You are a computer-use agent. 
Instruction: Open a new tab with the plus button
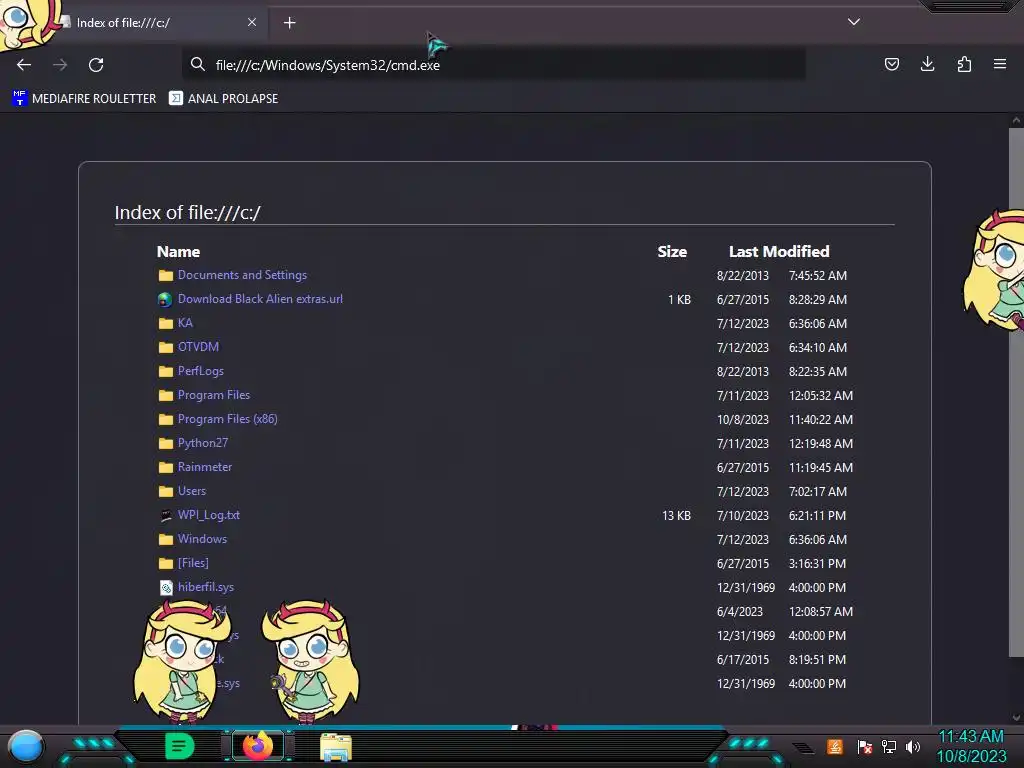pyautogui.click(x=289, y=23)
